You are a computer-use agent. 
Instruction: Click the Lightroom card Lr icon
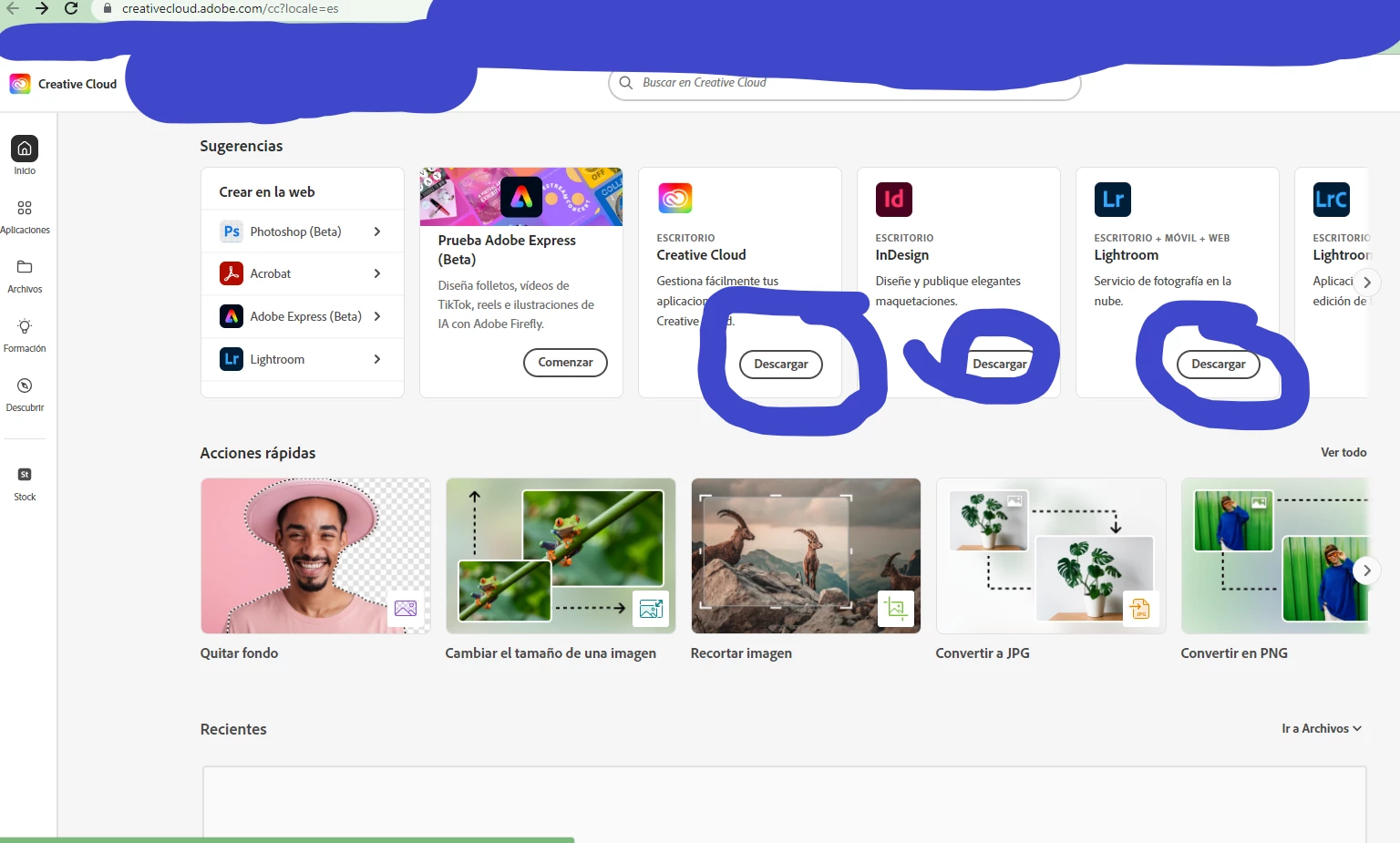1113,199
